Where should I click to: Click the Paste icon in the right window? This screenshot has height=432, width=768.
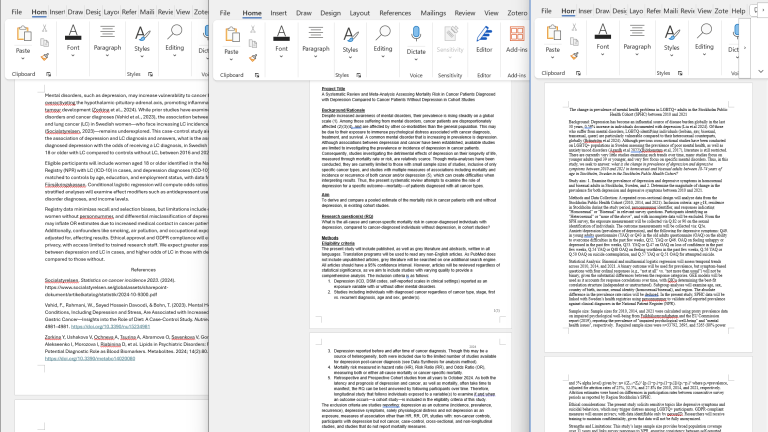[x=552, y=33]
